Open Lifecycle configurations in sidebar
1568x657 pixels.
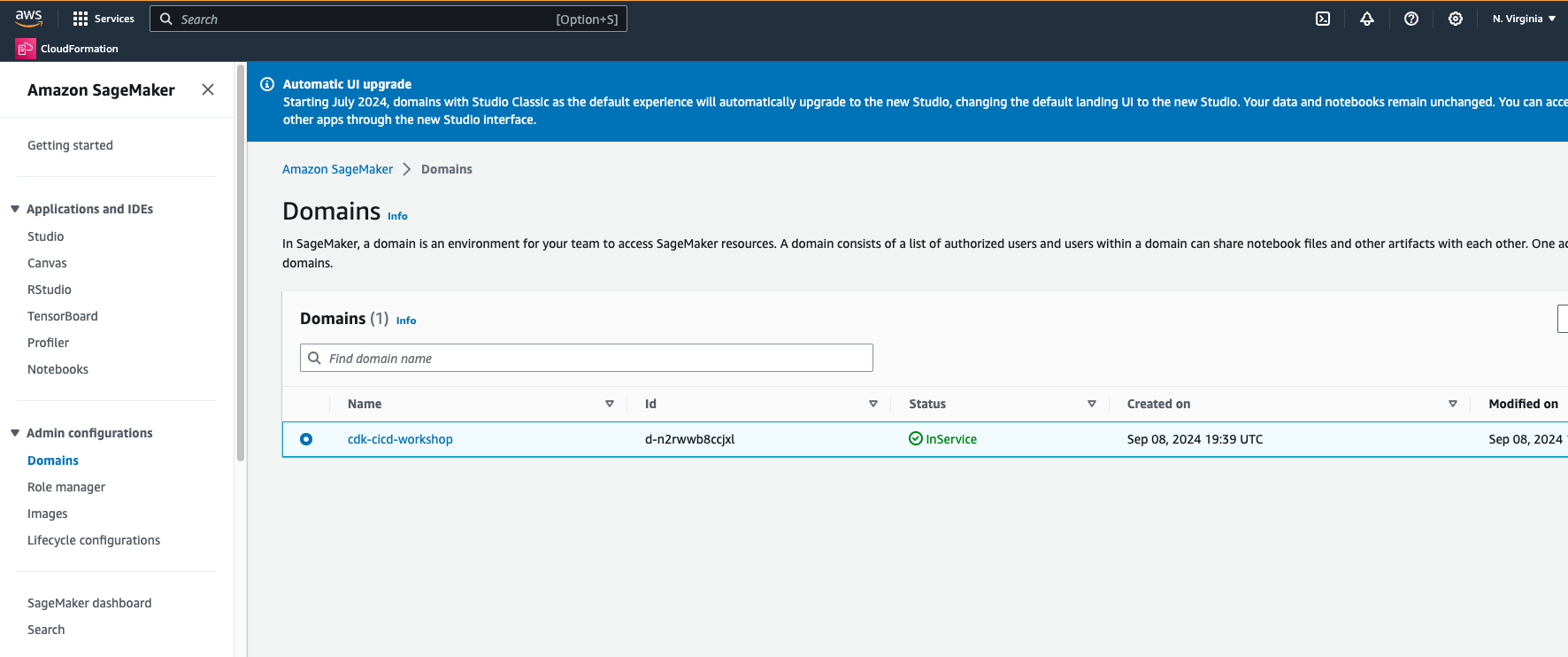[94, 540]
